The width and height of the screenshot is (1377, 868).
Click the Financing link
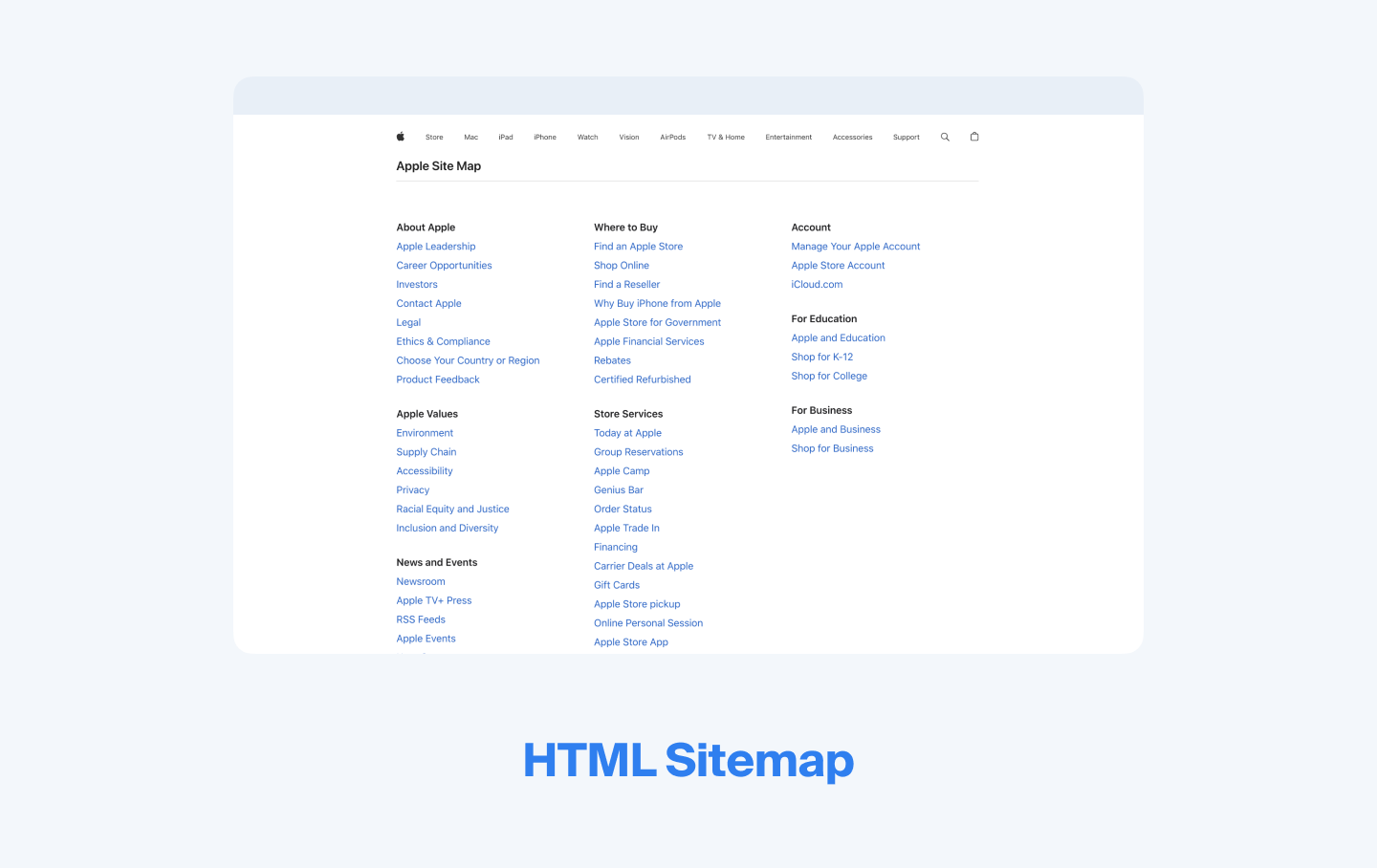[x=616, y=548]
